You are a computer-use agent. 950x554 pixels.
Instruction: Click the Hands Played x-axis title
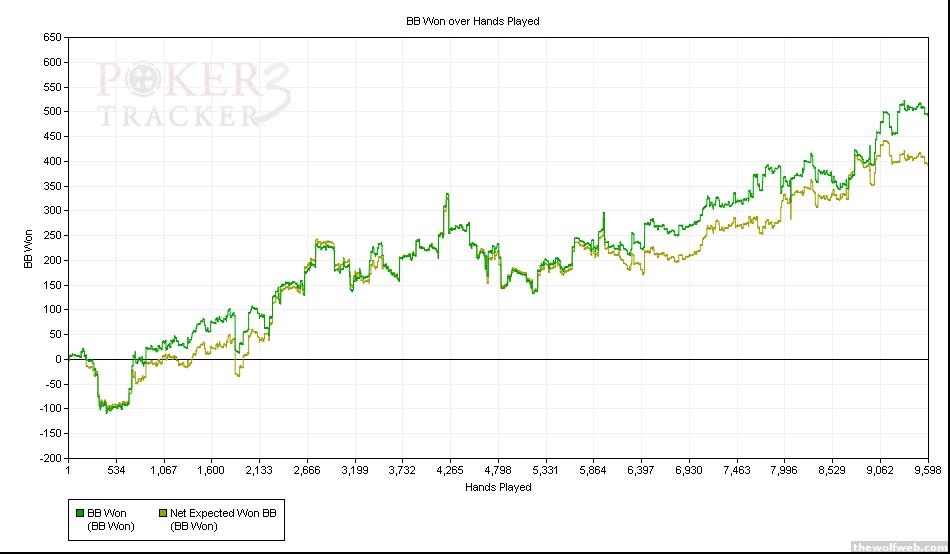498,488
